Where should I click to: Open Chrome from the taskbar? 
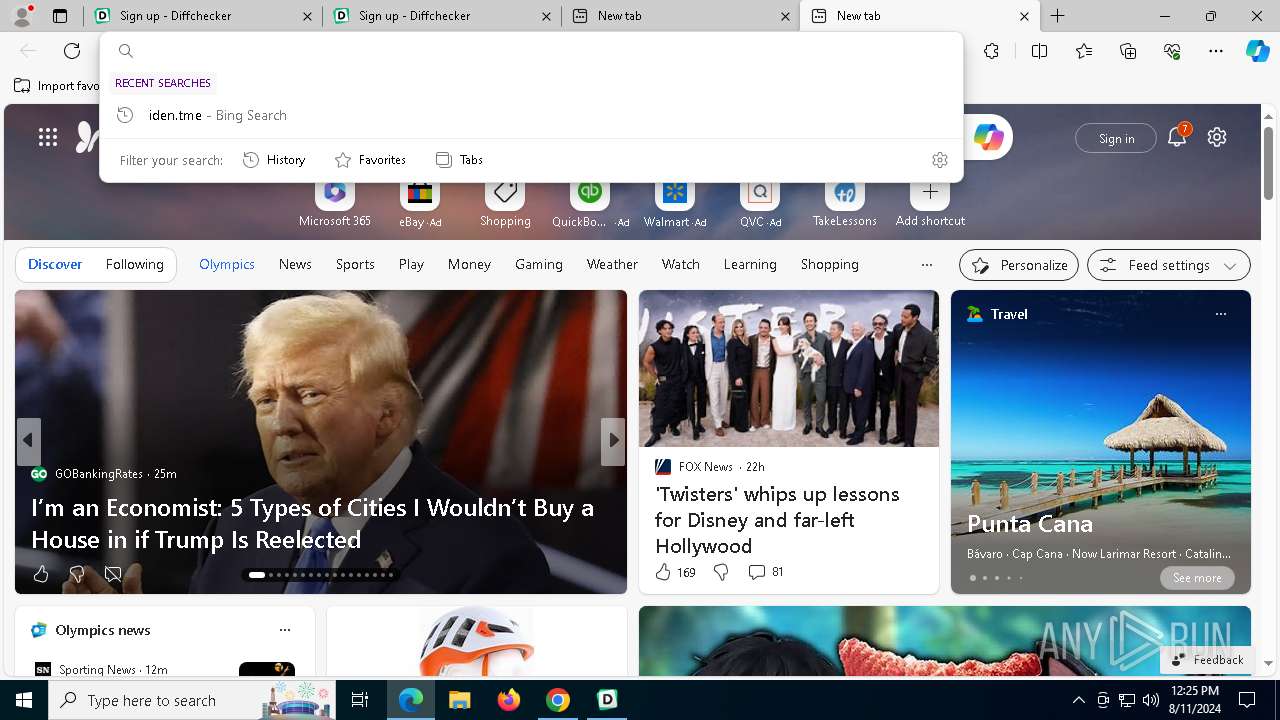click(558, 700)
